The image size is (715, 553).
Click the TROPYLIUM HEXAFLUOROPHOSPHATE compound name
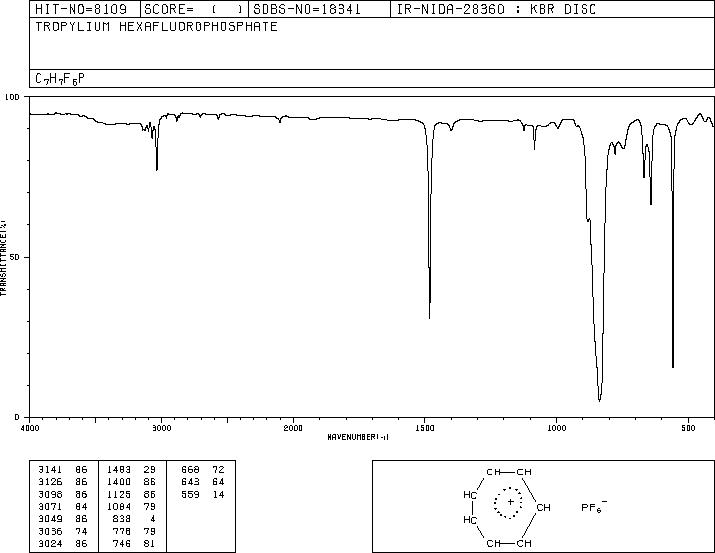tap(156, 27)
